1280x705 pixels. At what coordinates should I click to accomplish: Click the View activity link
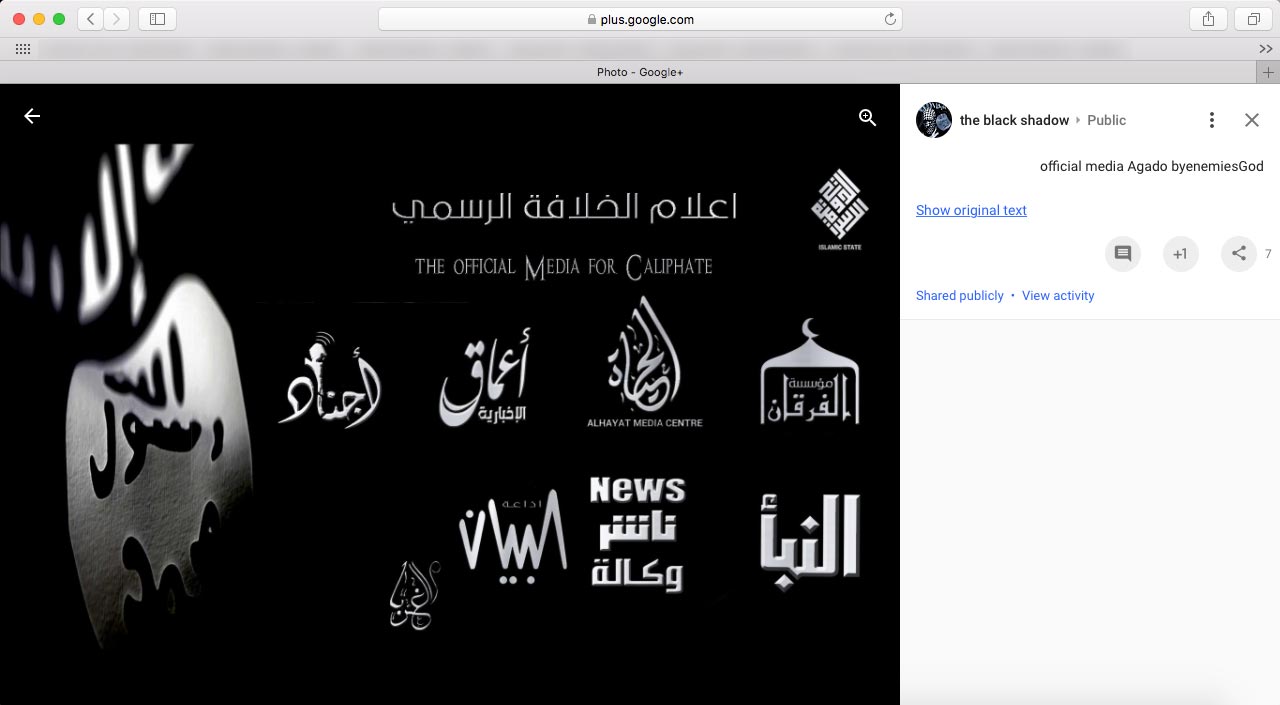(1057, 296)
